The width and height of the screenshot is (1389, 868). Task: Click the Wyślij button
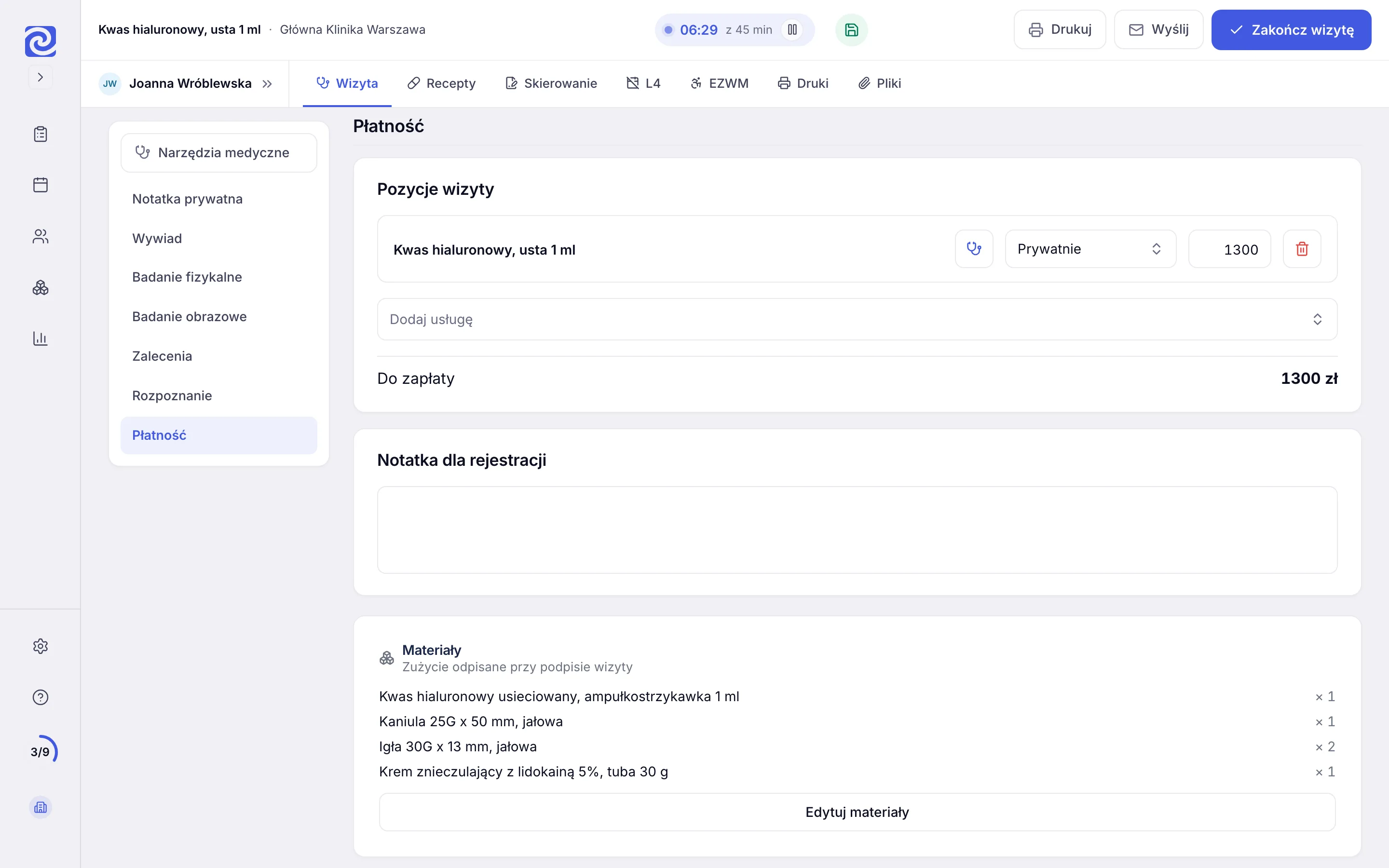(1158, 29)
